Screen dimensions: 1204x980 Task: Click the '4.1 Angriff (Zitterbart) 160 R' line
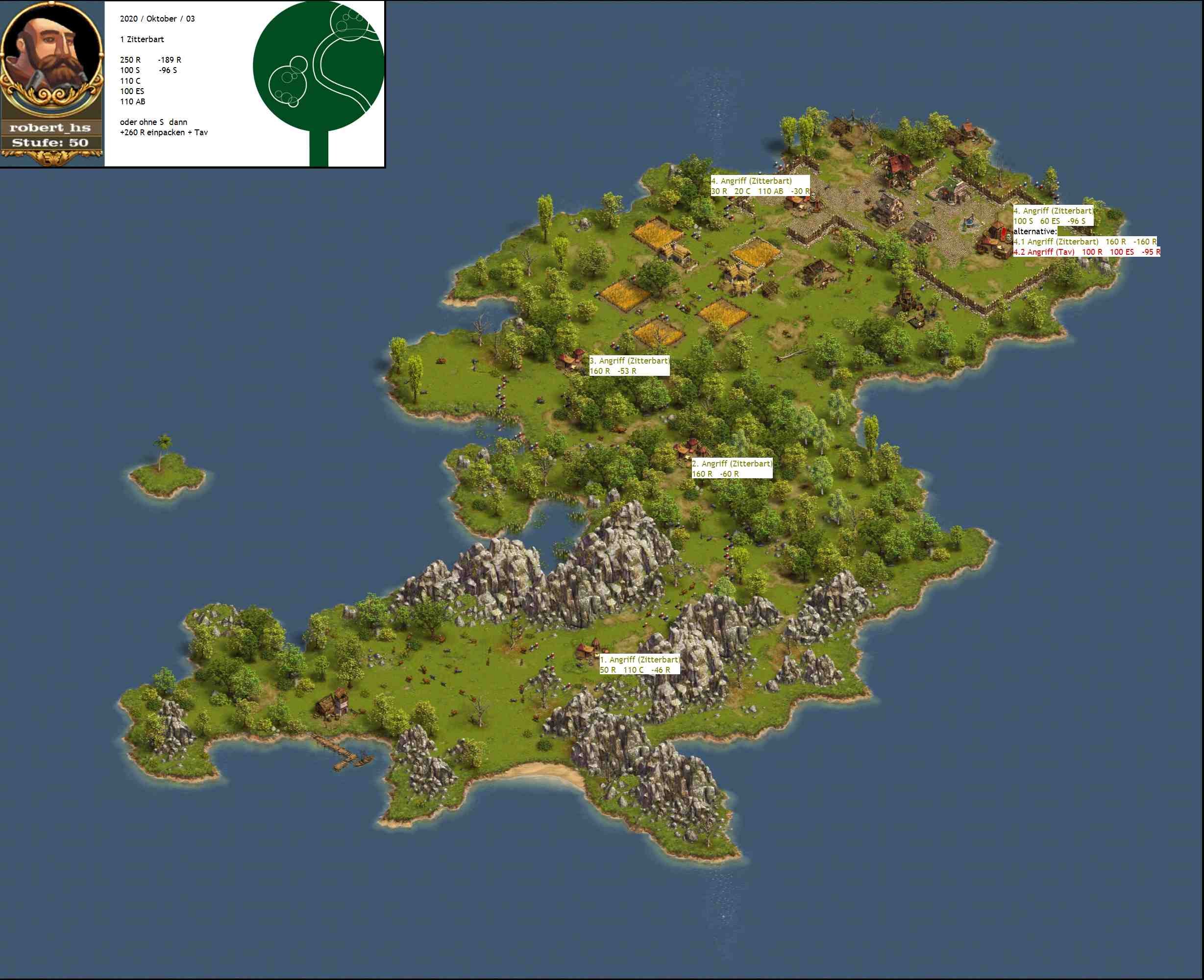(x=1084, y=242)
